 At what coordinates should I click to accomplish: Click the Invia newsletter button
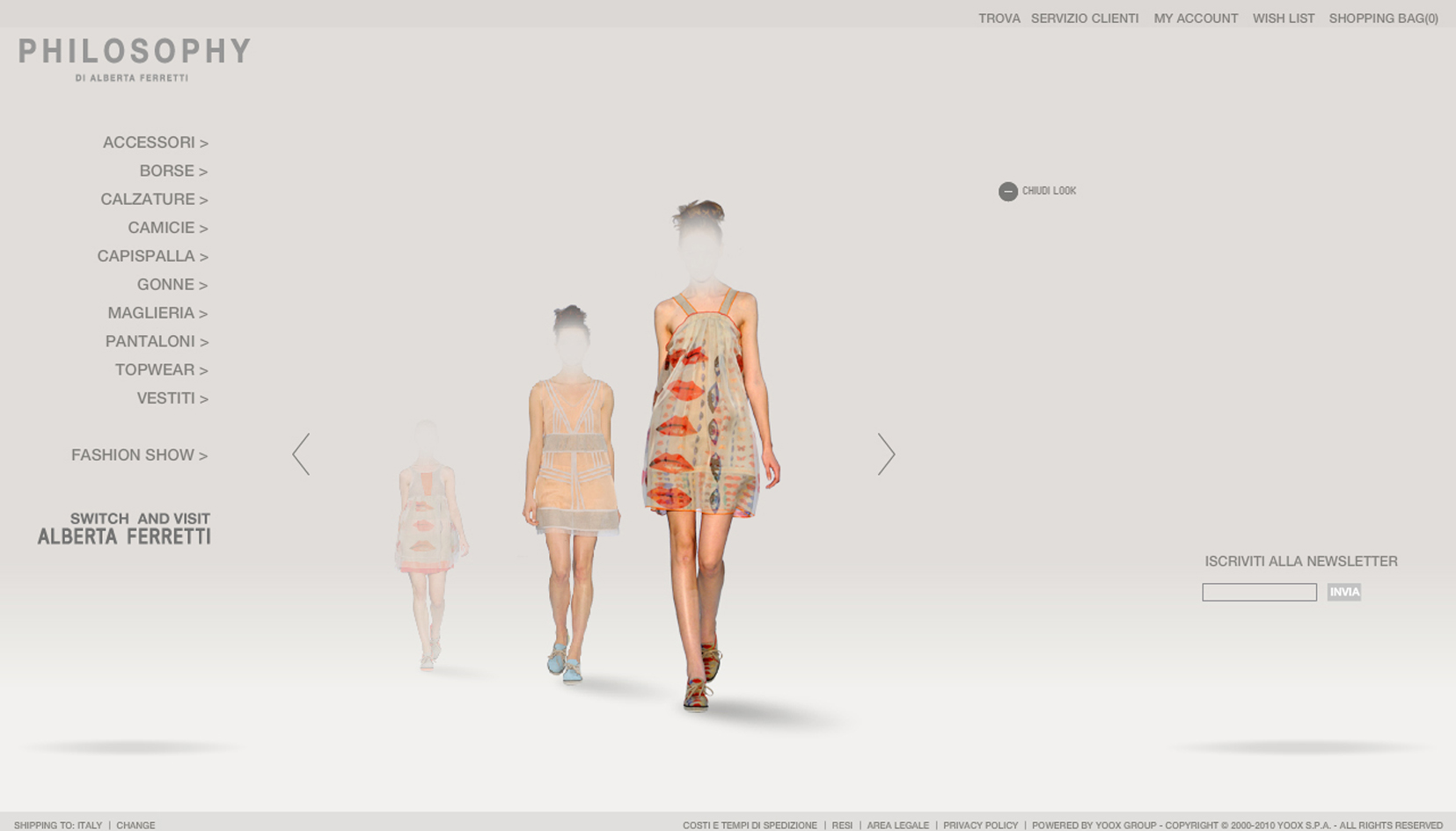1343,593
